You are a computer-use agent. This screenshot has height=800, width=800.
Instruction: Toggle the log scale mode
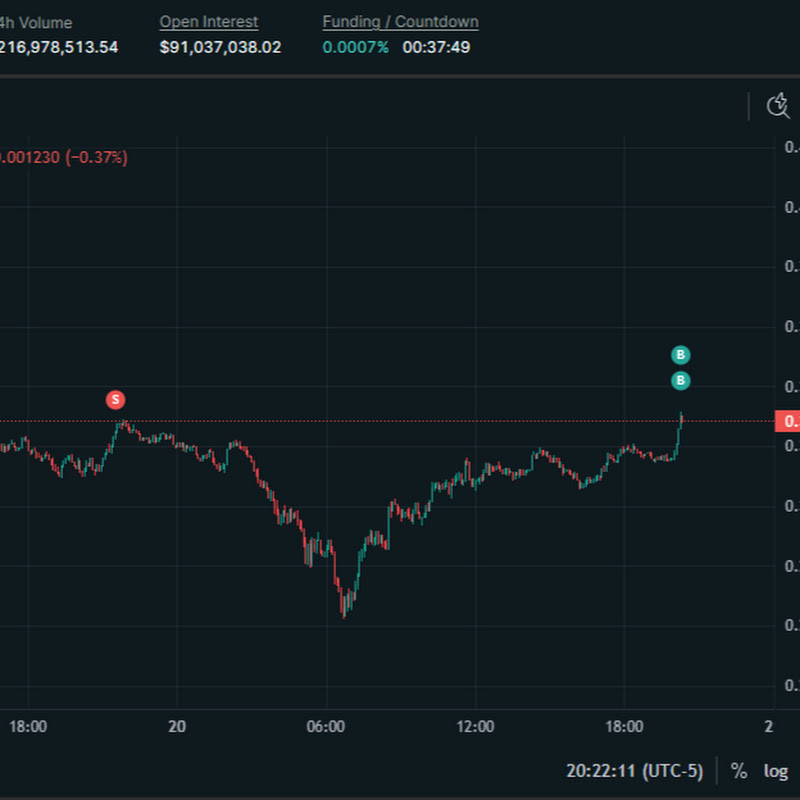click(776, 771)
